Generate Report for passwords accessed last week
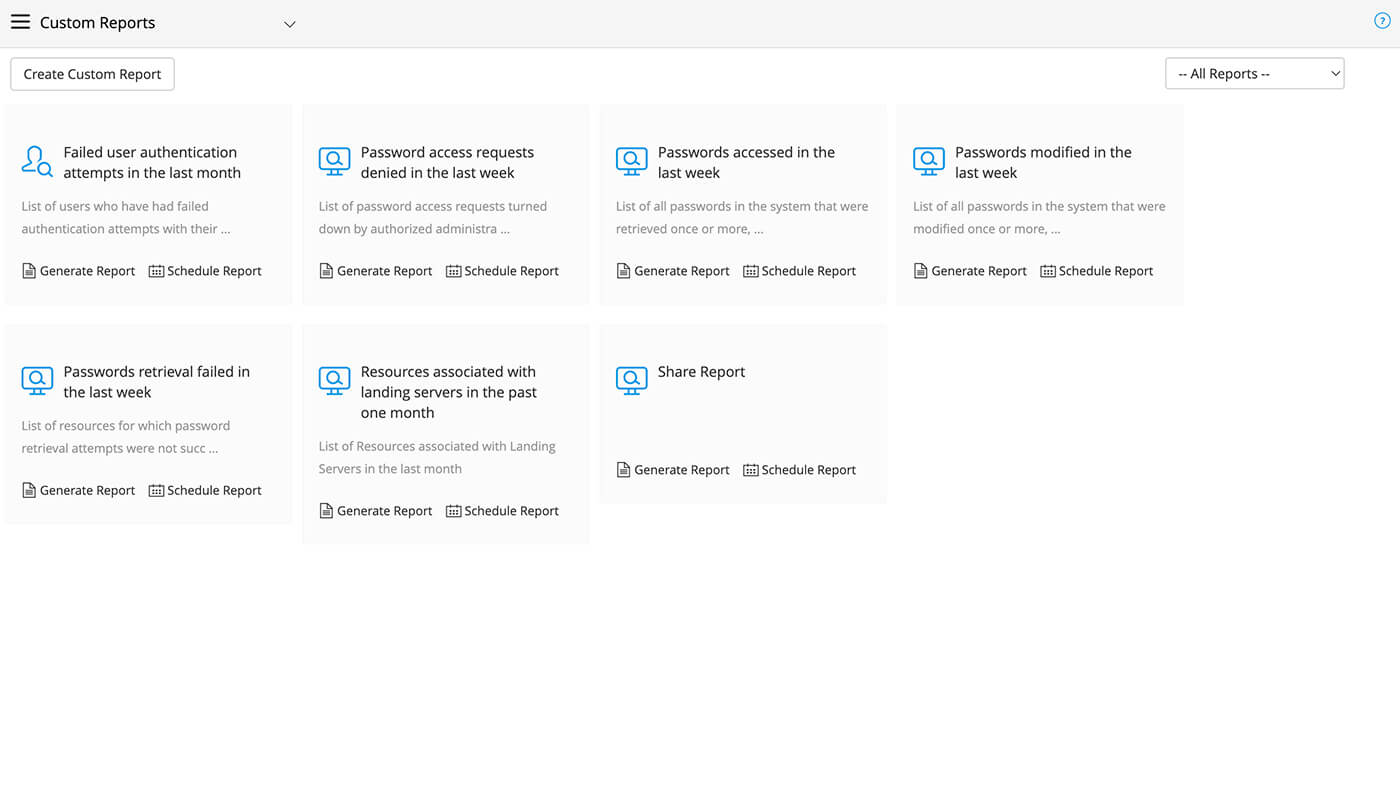 point(673,271)
